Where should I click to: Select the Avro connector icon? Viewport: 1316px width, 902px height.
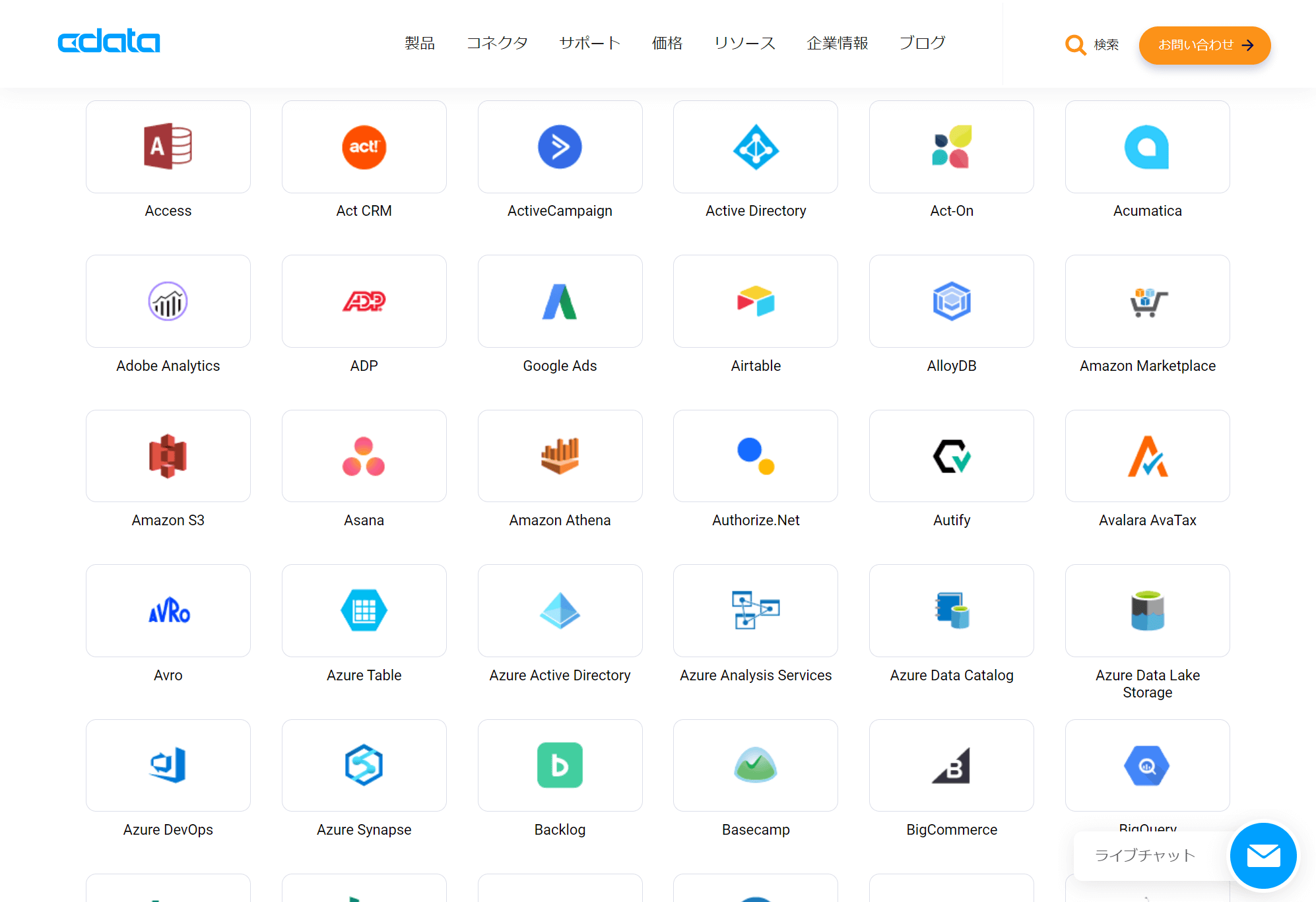168,610
